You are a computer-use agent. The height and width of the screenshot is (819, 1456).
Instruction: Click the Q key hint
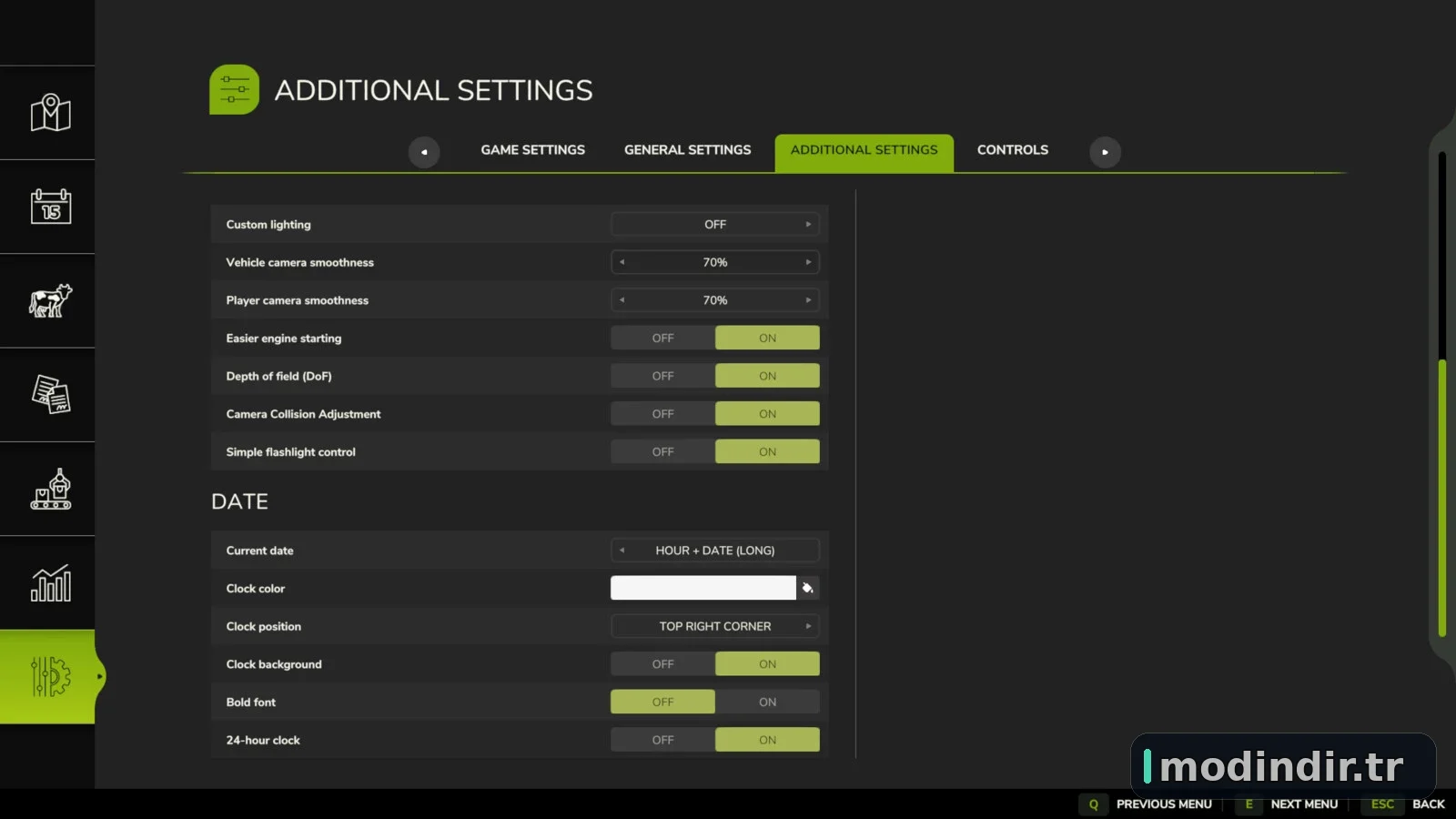pyautogui.click(x=1094, y=804)
